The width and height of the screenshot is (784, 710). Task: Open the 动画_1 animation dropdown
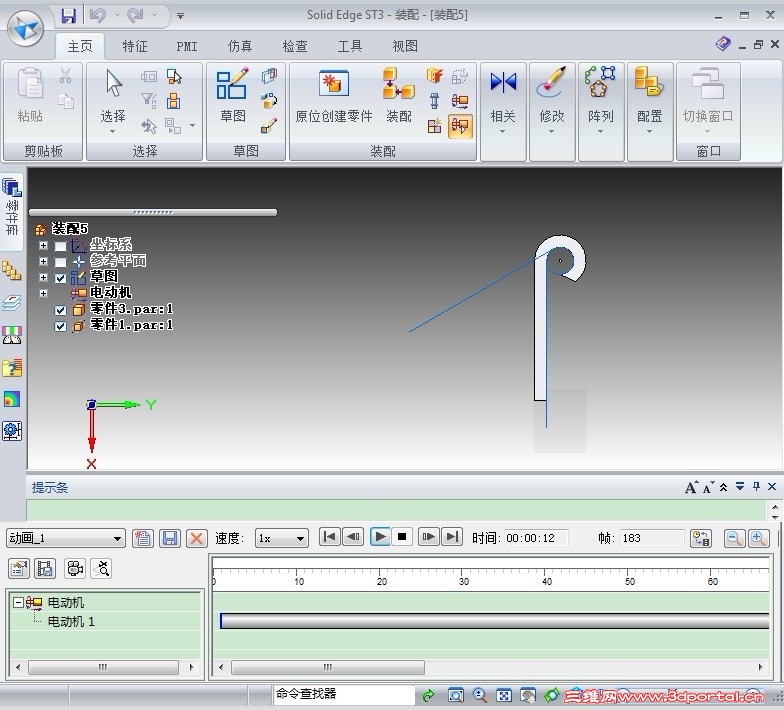116,538
